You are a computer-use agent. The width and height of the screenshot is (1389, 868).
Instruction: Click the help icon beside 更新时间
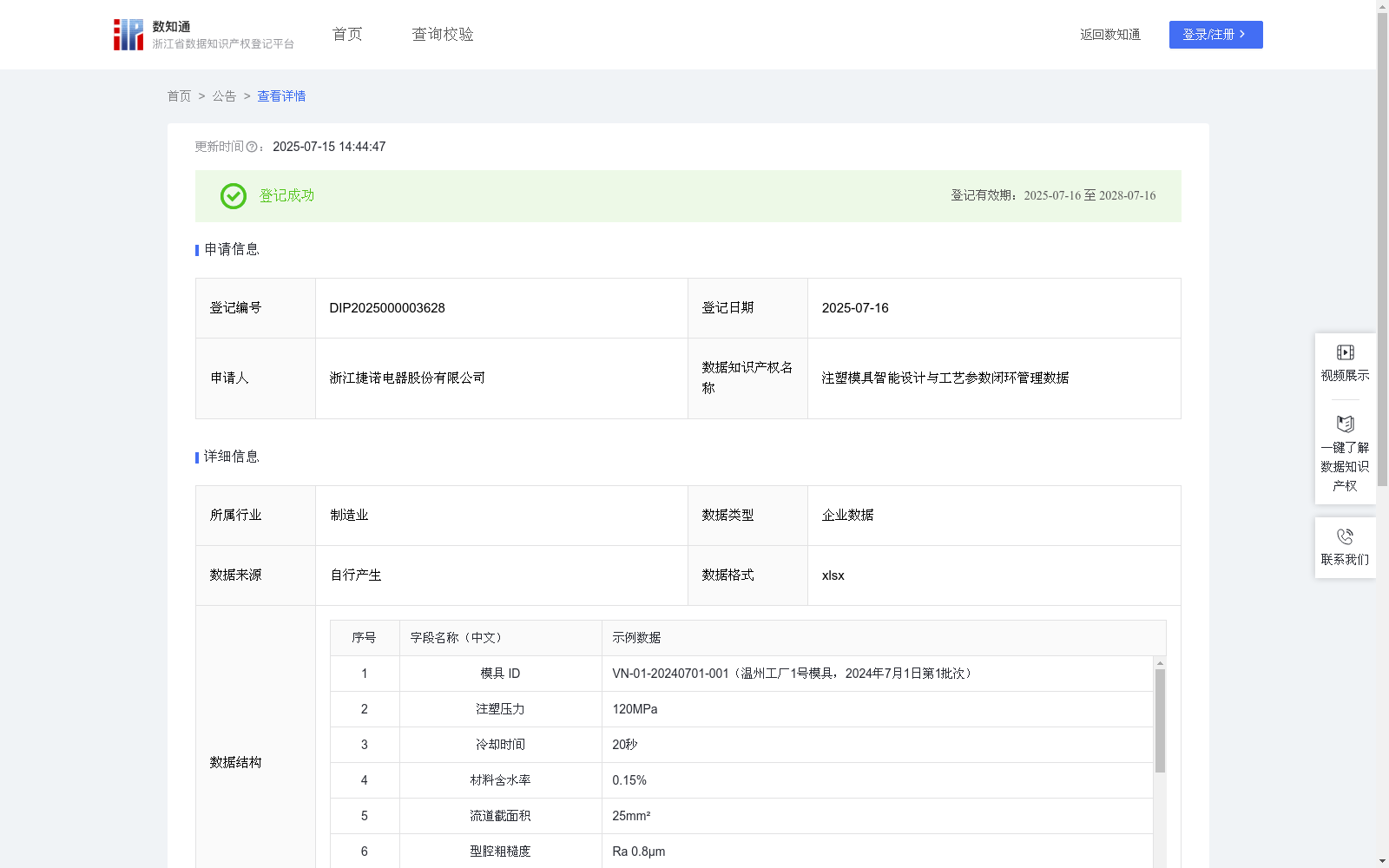(x=252, y=147)
